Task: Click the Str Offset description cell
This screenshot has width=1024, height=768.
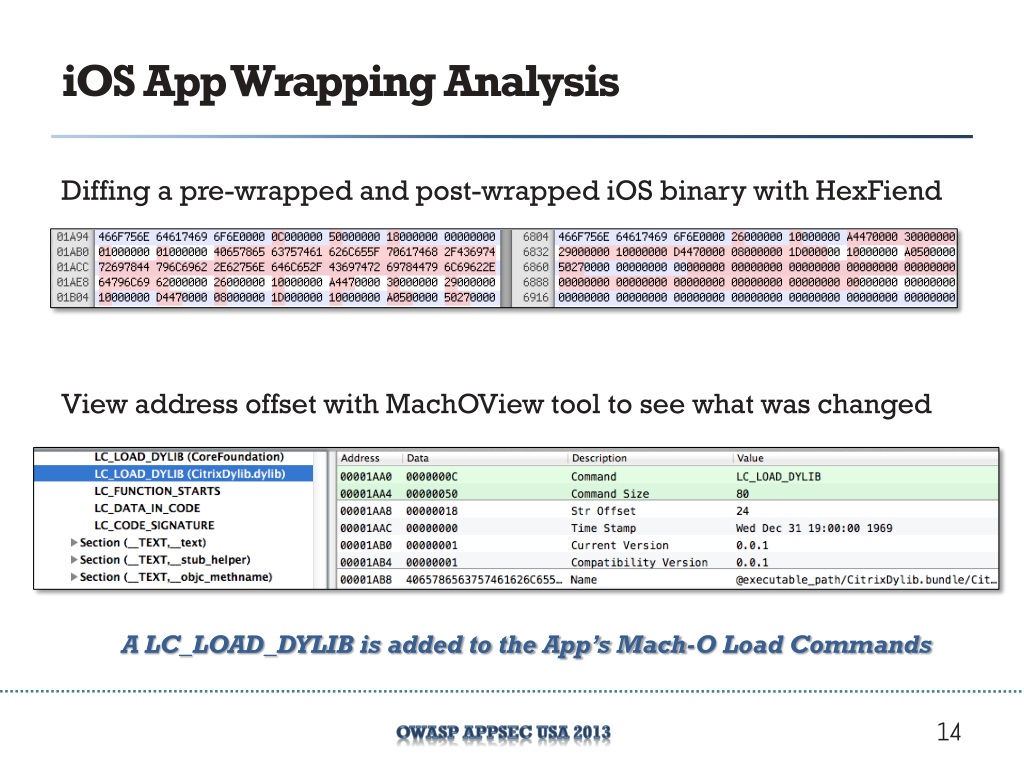Action: pyautogui.click(x=603, y=511)
